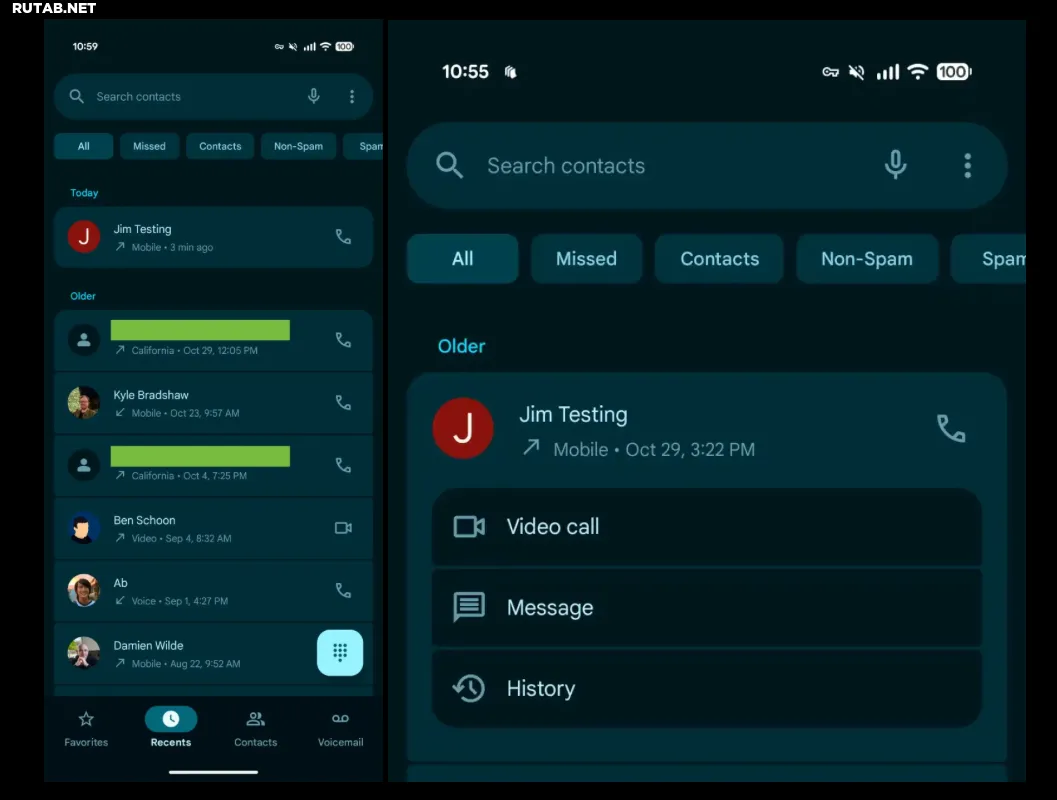Focus the Search contacts field in the right phone

coord(706,166)
